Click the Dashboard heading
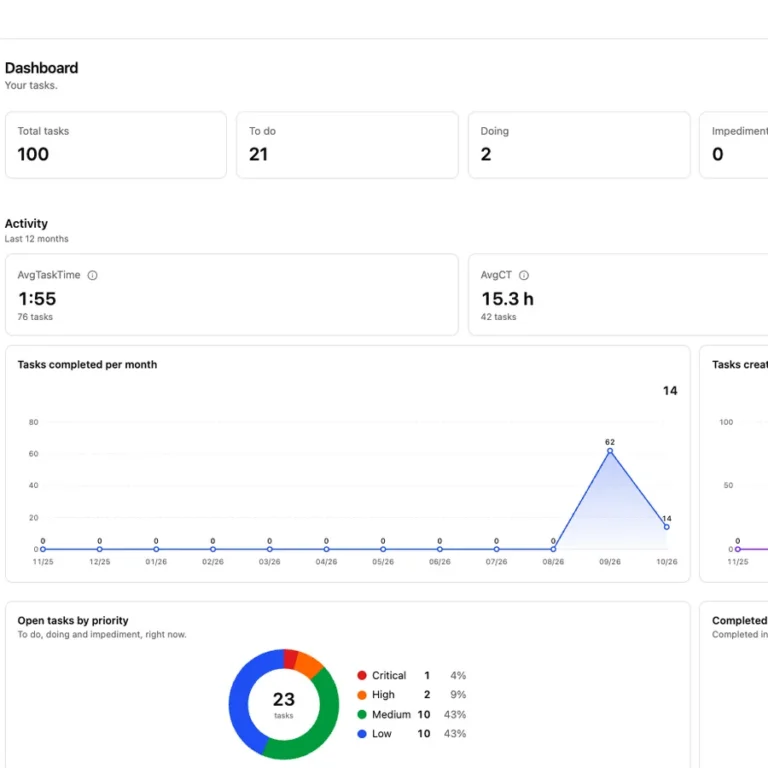Viewport: 768px width, 768px height. pos(42,68)
